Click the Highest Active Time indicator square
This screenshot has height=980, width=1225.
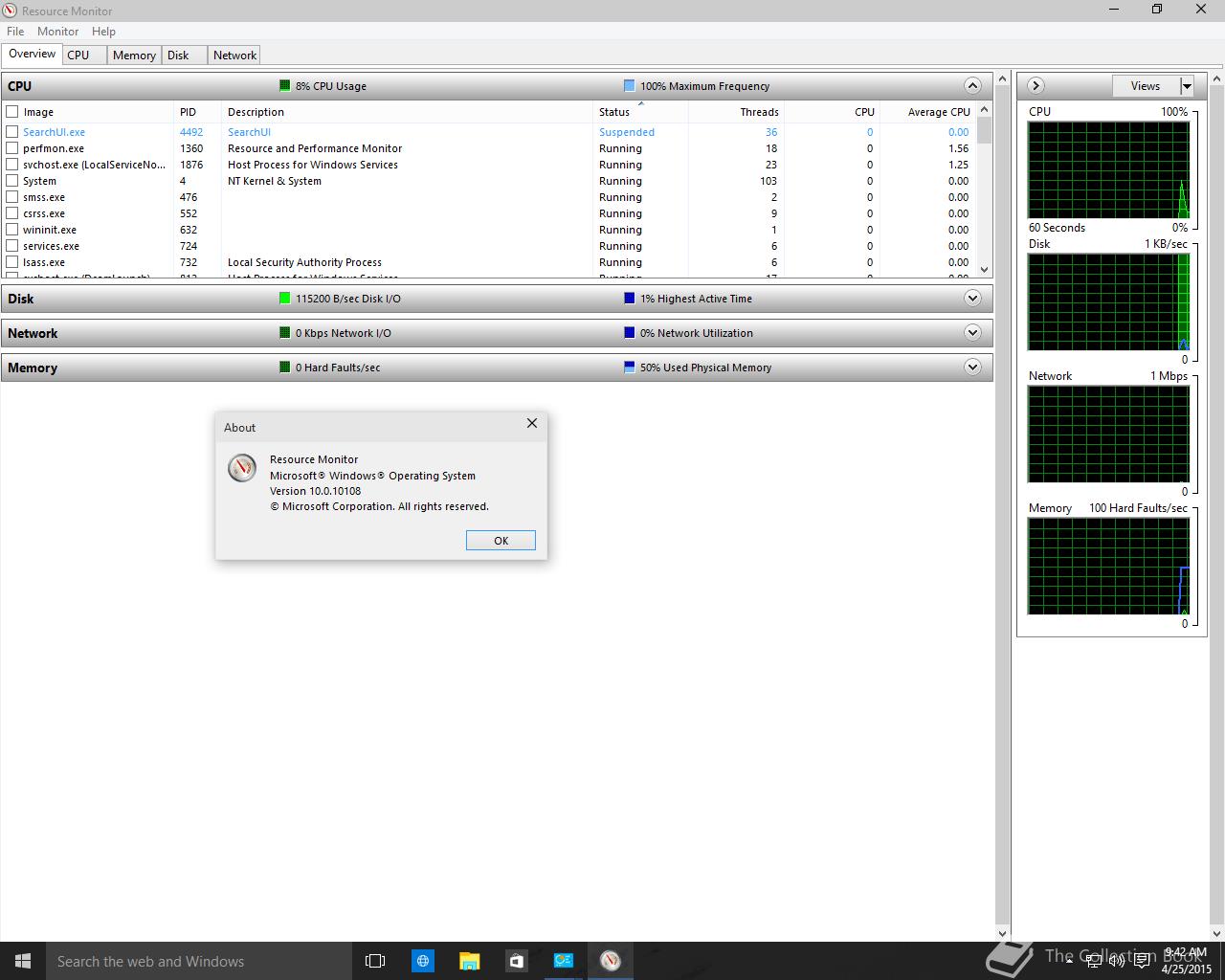coord(629,298)
